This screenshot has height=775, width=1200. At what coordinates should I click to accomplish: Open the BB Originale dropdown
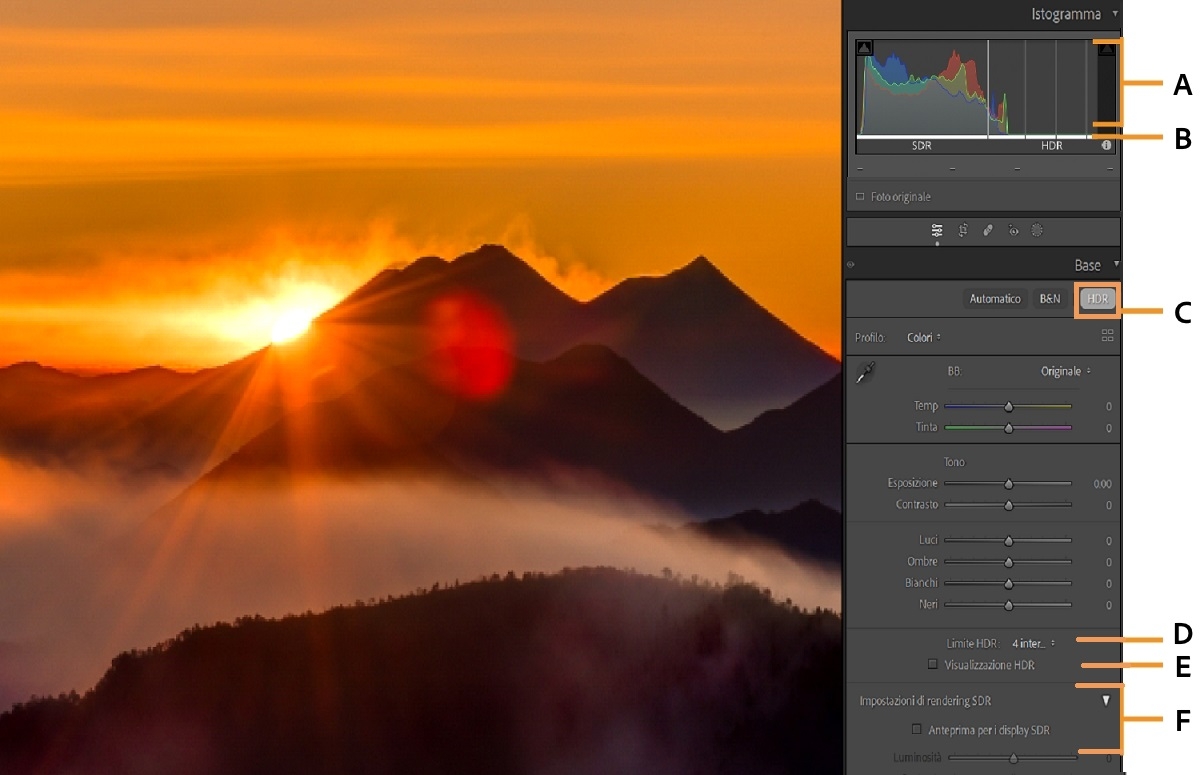click(1066, 371)
